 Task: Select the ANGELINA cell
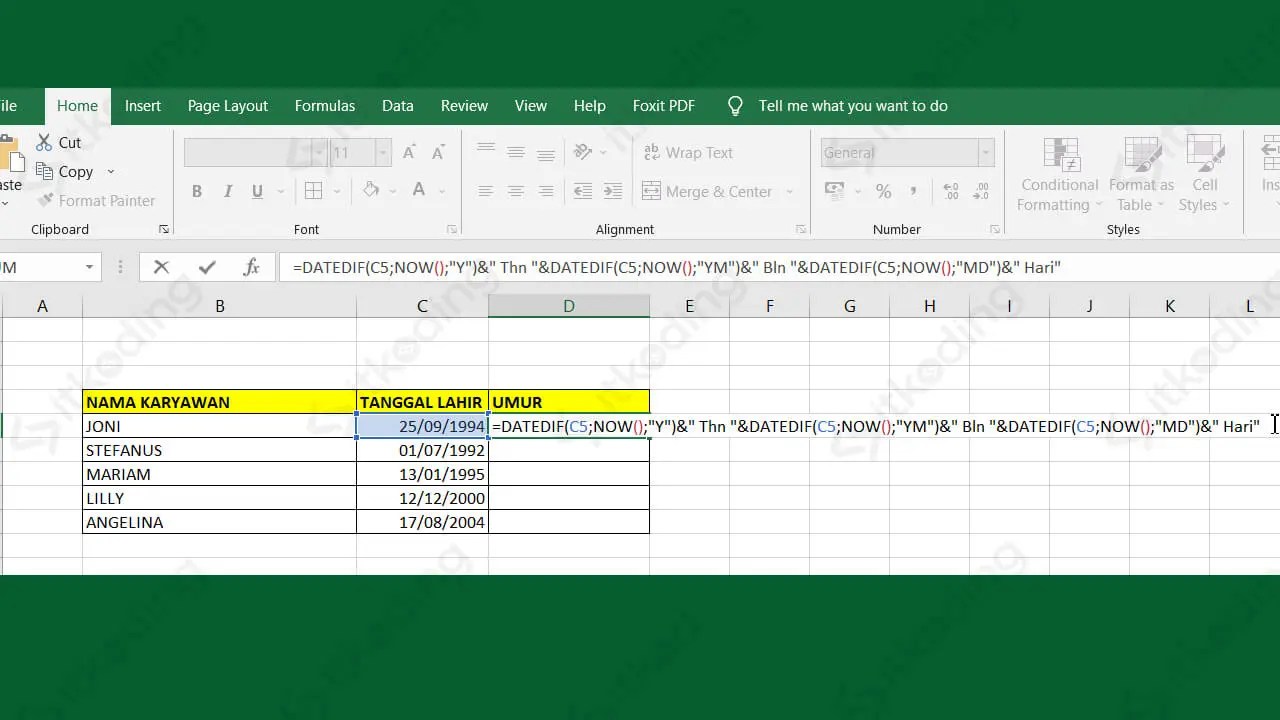[x=219, y=522]
